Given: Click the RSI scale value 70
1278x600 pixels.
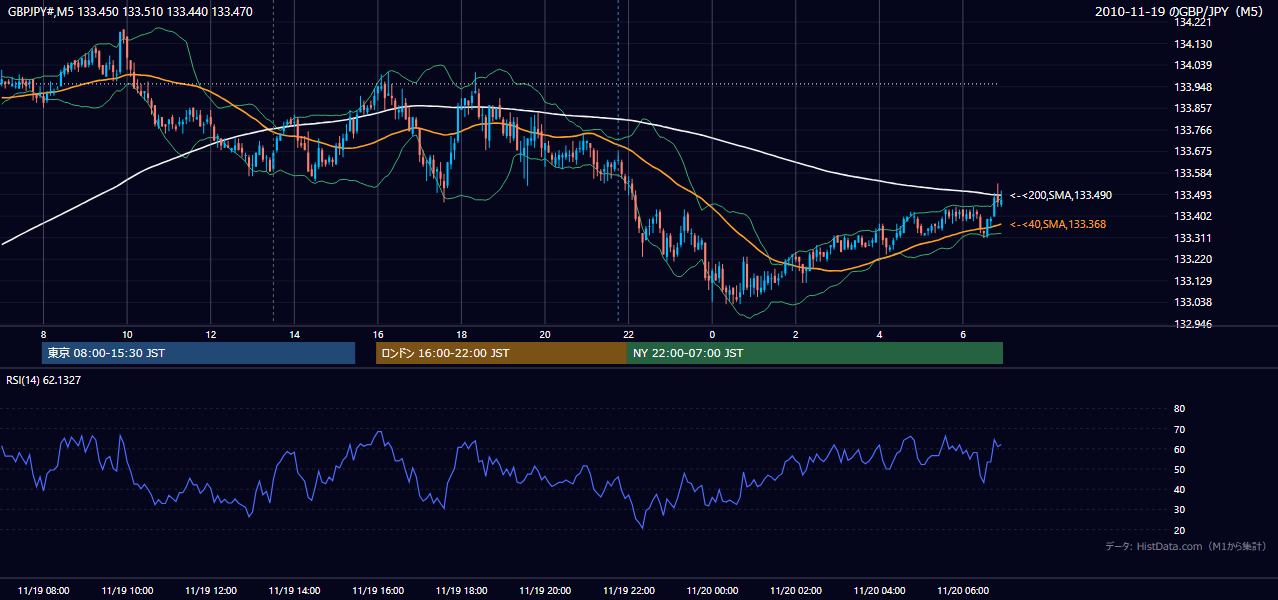Looking at the screenshot, I should (1179, 429).
